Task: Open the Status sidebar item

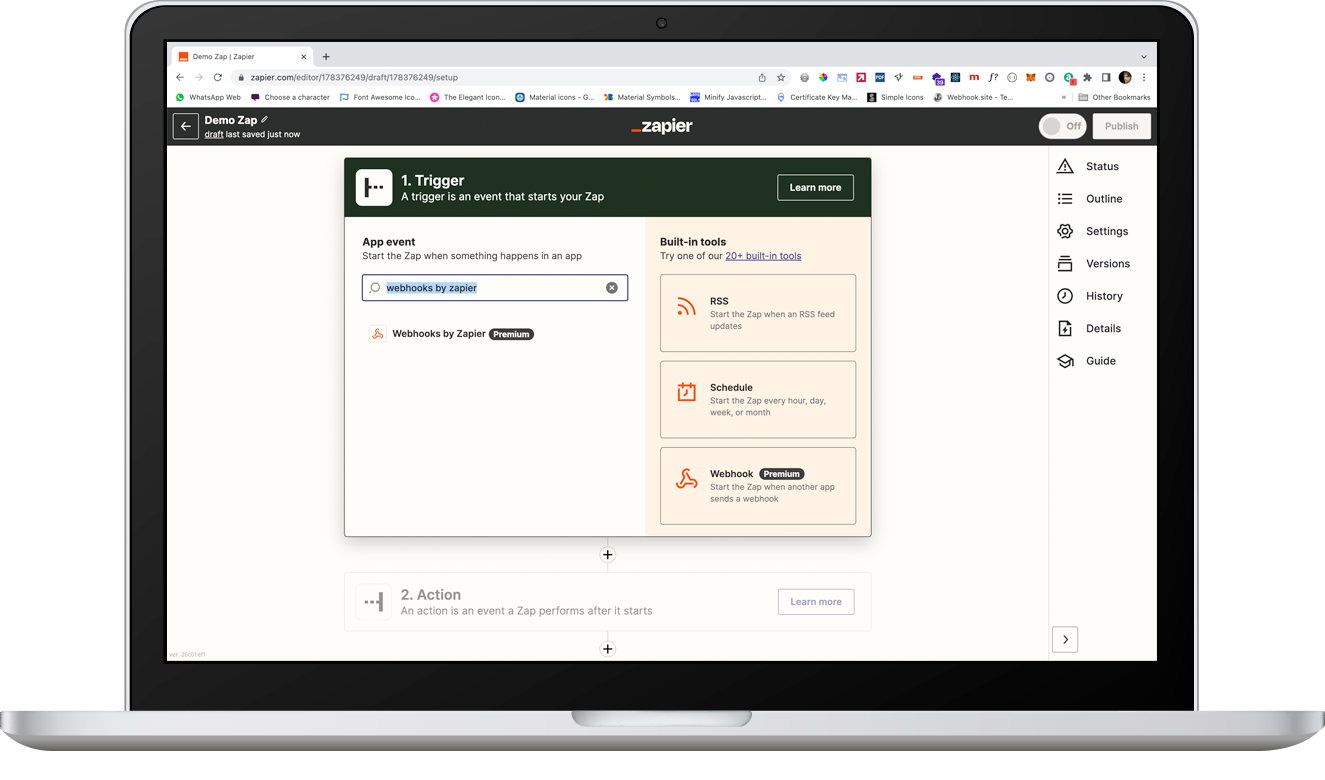Action: click(x=1102, y=166)
